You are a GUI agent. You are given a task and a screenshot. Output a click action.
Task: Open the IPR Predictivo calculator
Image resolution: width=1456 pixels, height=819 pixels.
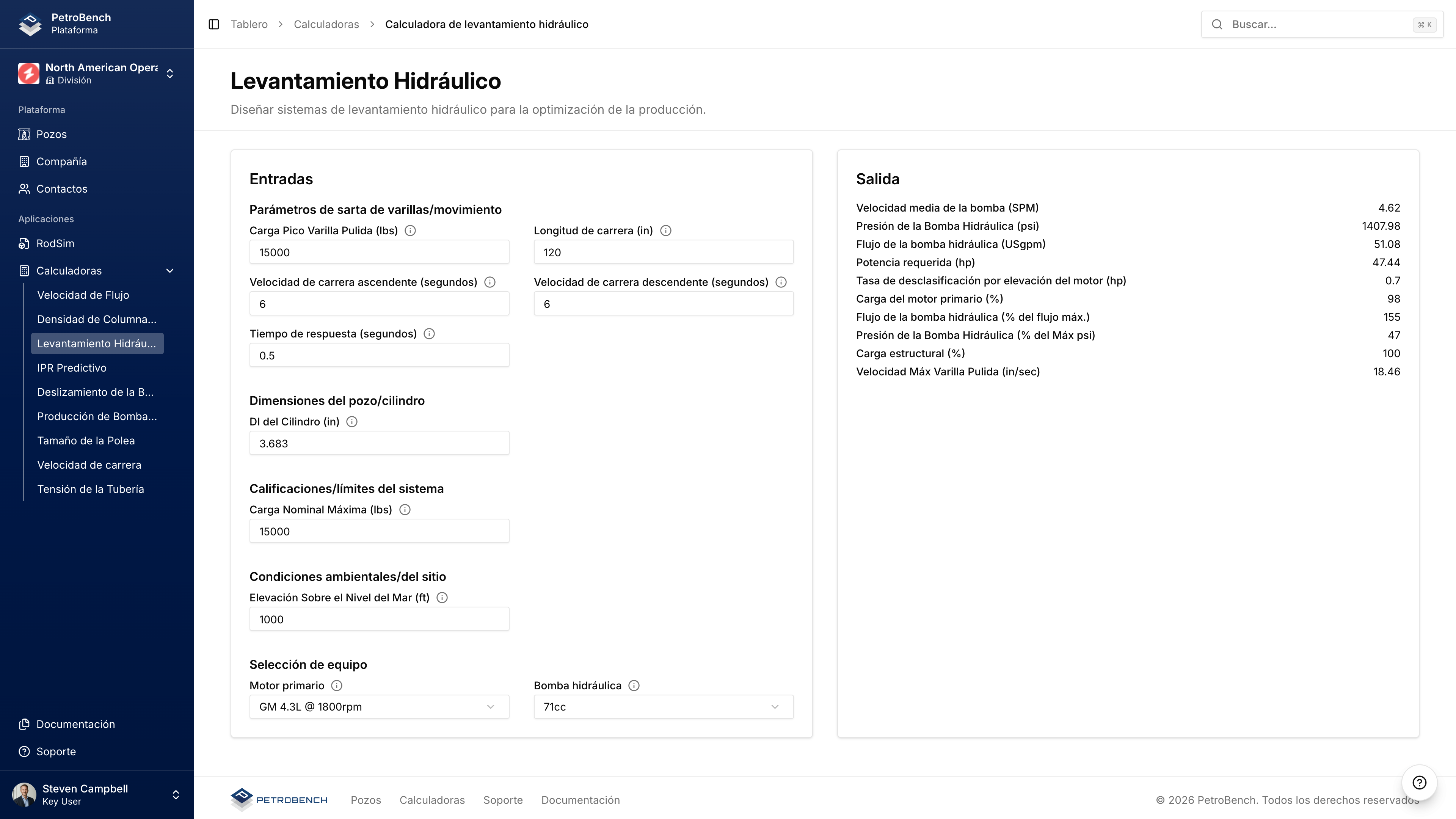(x=72, y=367)
